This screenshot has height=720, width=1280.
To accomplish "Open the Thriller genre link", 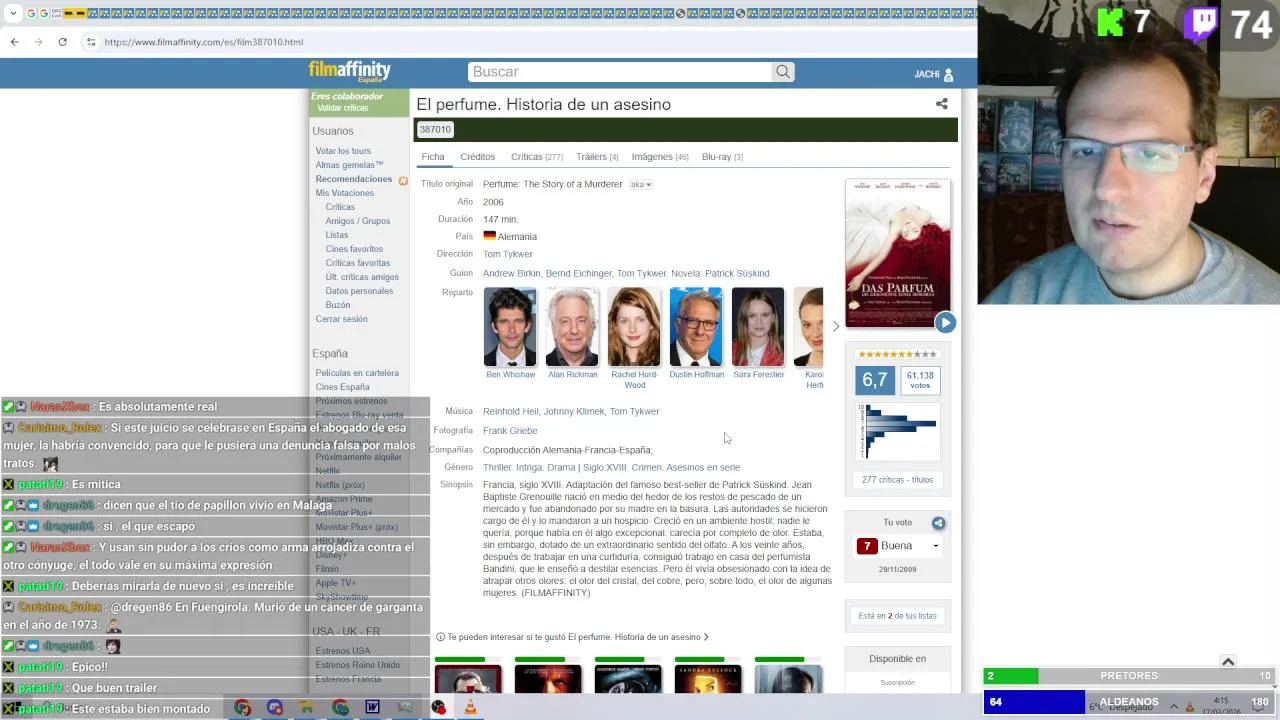I will pos(497,467).
